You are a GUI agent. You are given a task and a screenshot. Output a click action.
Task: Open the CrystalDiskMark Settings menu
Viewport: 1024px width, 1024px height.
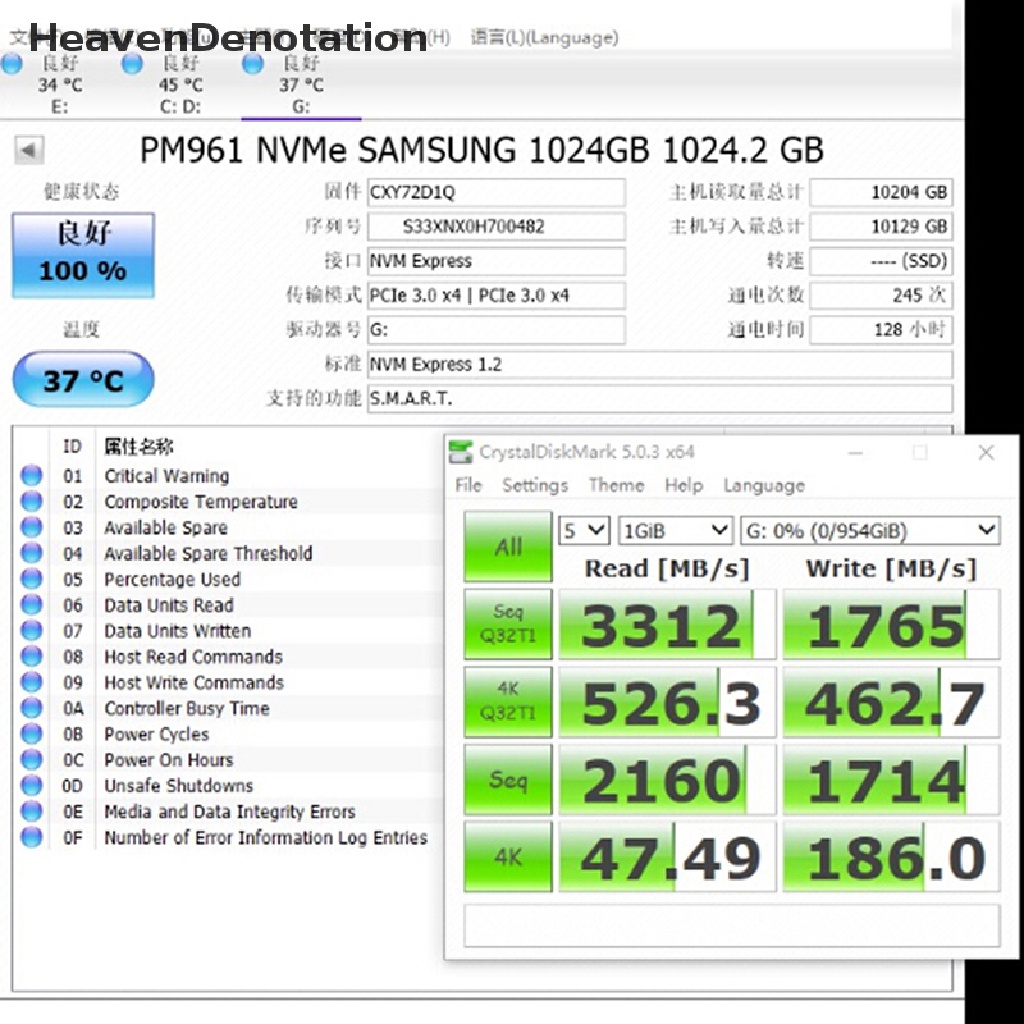coord(535,485)
